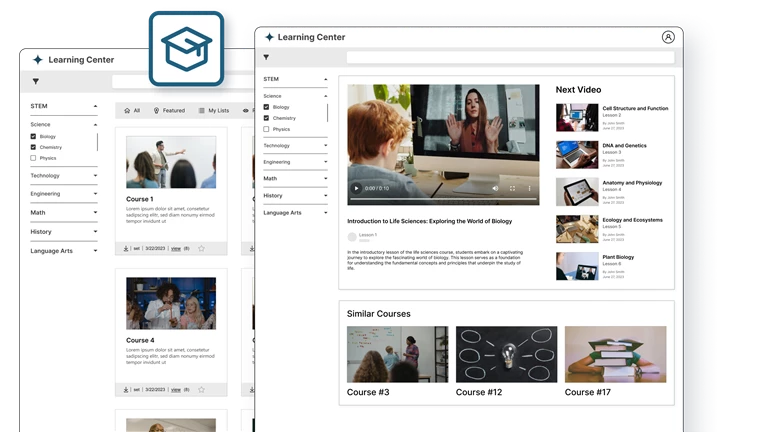Click the view link on Course 1
768x432 pixels.
[x=176, y=248]
